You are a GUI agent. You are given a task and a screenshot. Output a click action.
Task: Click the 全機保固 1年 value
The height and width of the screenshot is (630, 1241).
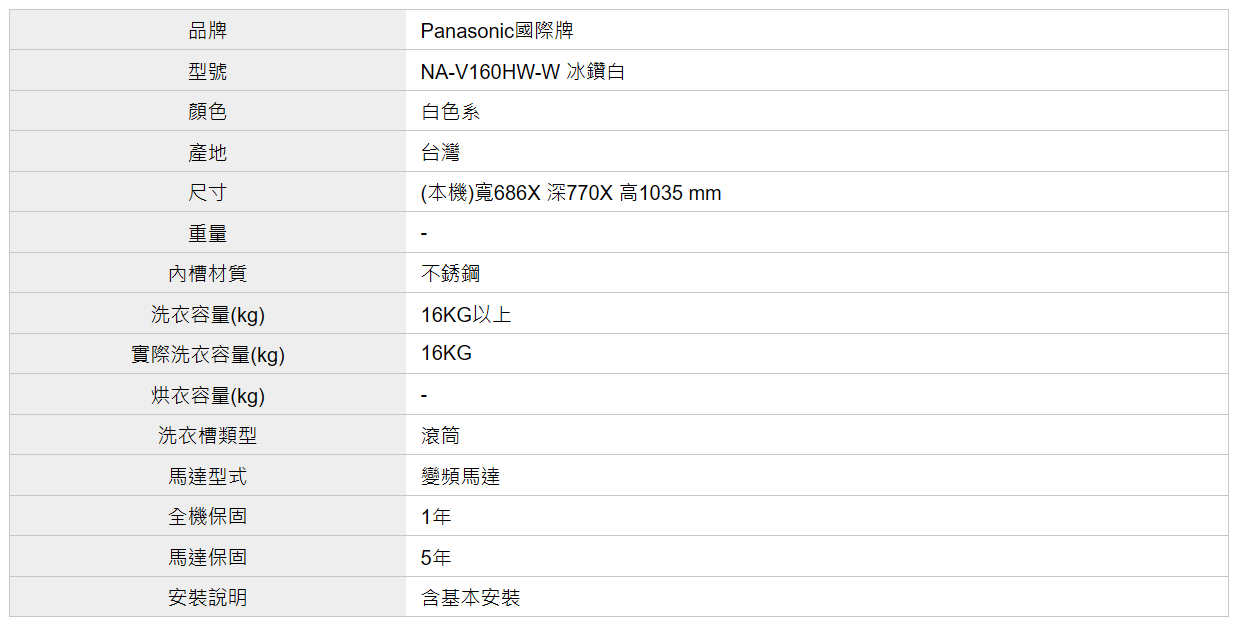click(x=436, y=517)
